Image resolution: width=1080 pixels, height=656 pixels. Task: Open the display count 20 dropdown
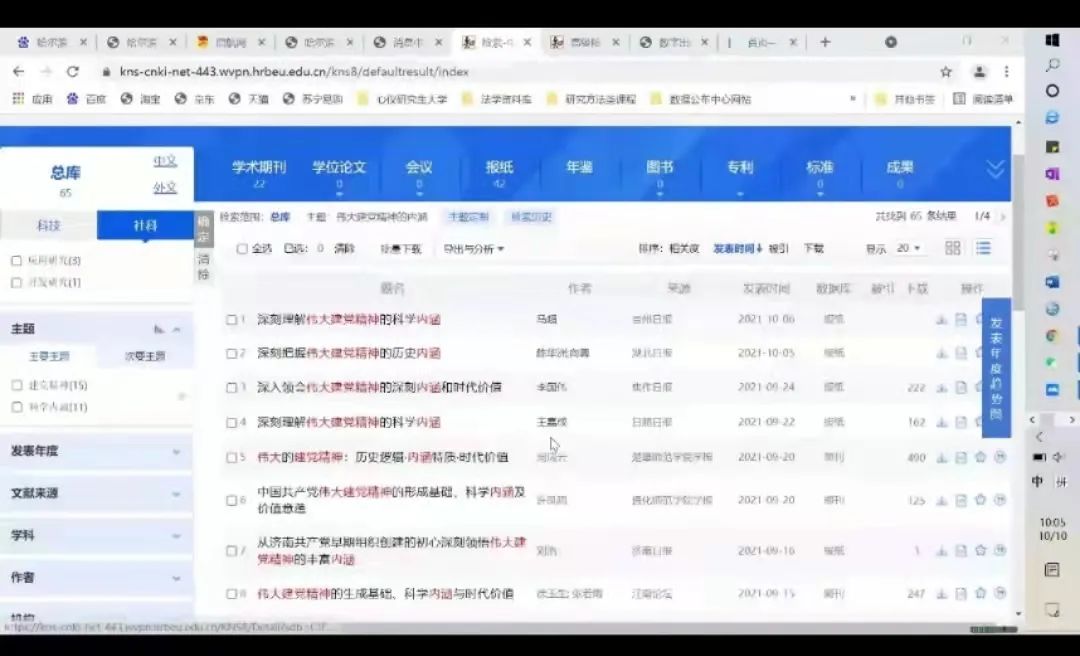pos(908,249)
